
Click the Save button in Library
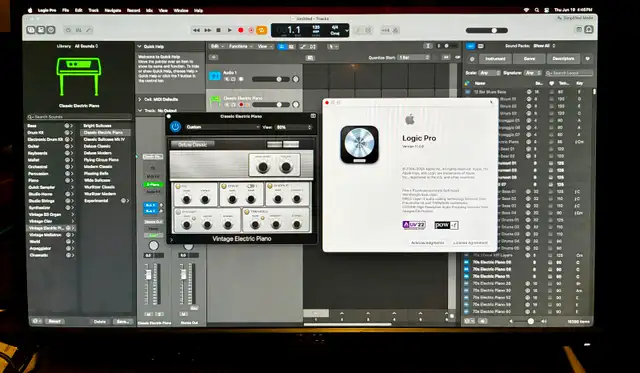tap(123, 322)
